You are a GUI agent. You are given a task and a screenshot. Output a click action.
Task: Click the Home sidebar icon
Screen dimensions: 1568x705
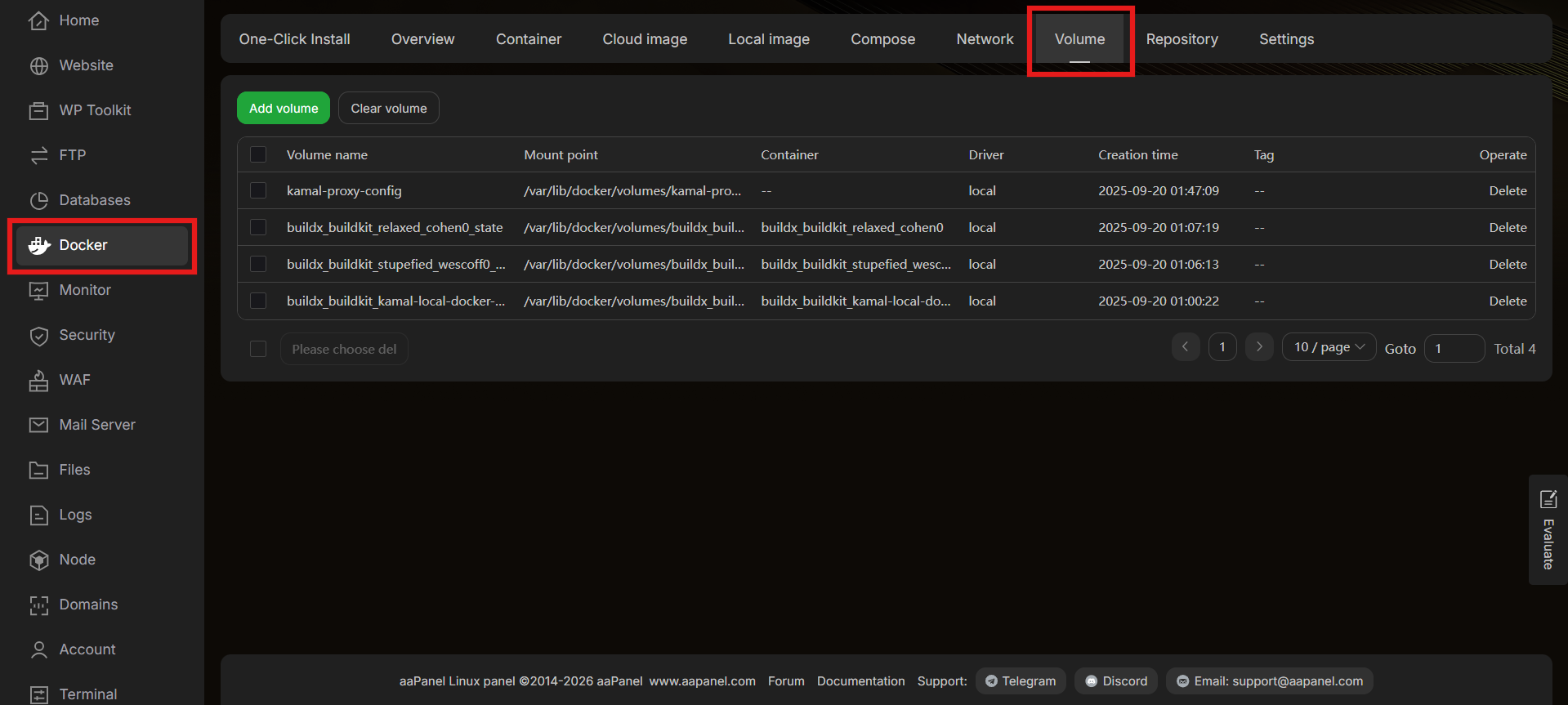(38, 20)
